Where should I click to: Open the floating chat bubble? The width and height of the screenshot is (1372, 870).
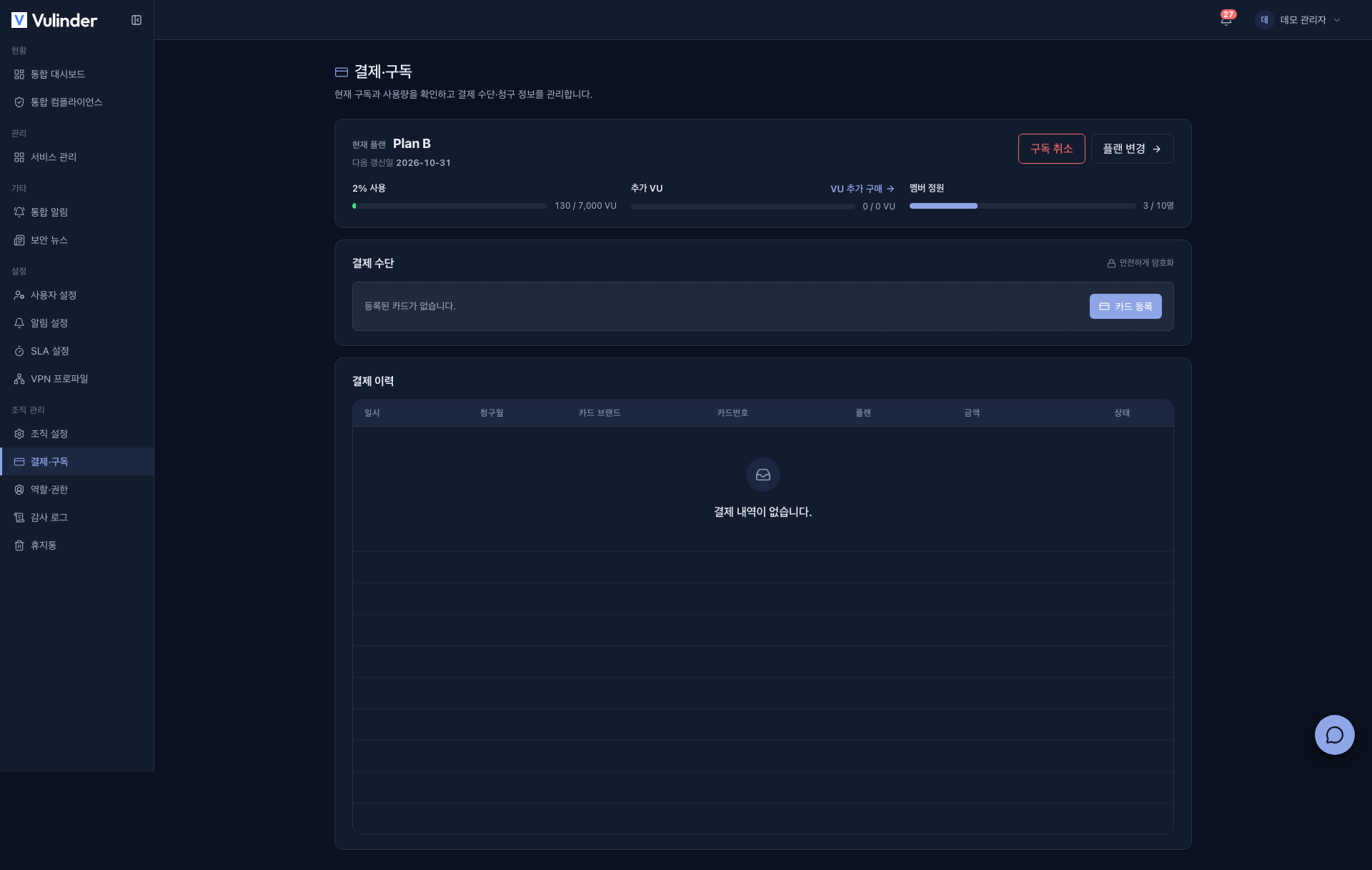pos(1334,735)
